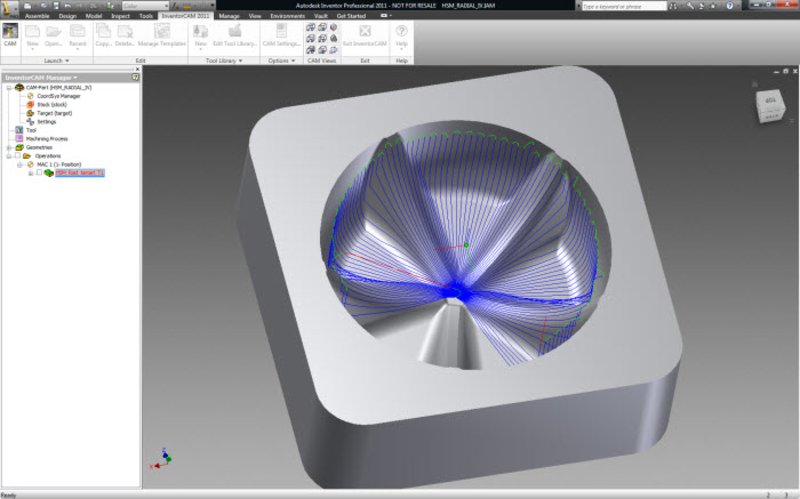800x499 pixels.
Task: Click the Manage Templates icon
Action: (161, 31)
